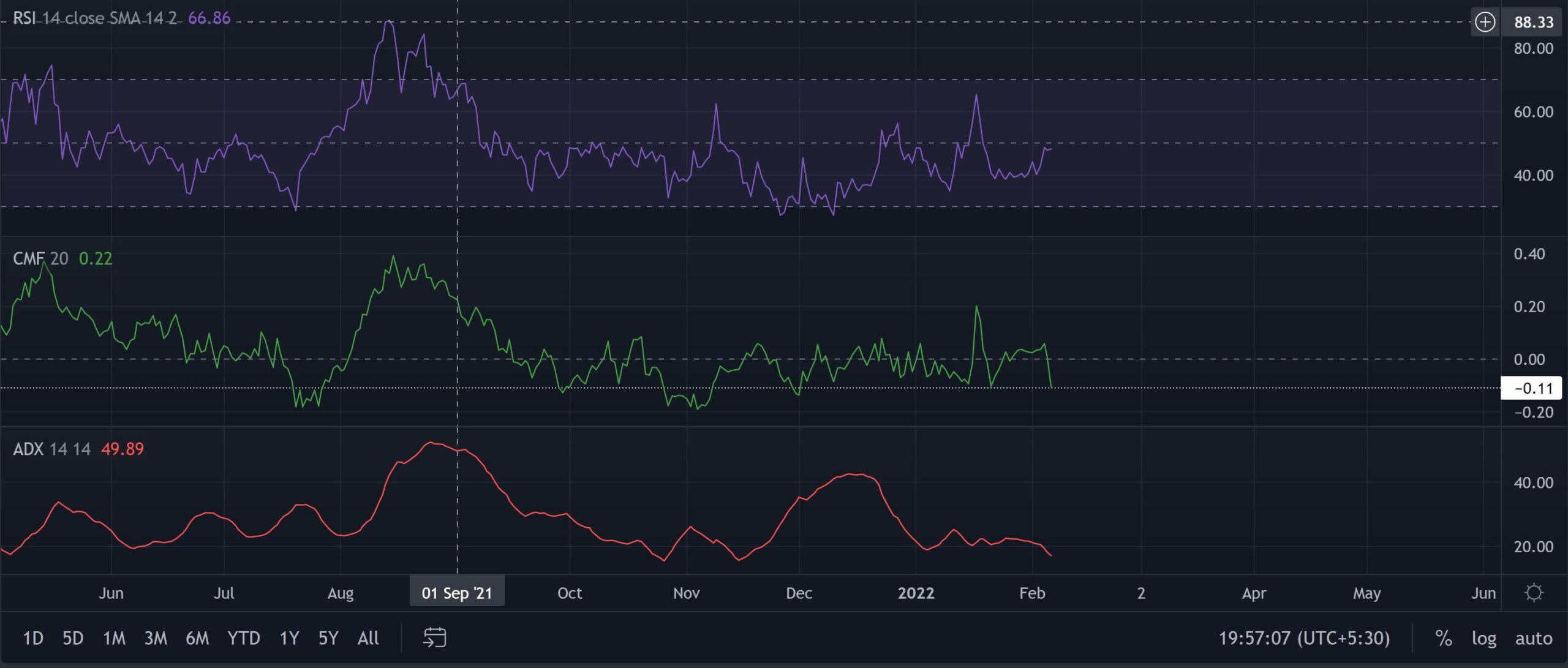Screen dimensions: 1568x668
Task: Select the YTD range
Action: (244, 637)
